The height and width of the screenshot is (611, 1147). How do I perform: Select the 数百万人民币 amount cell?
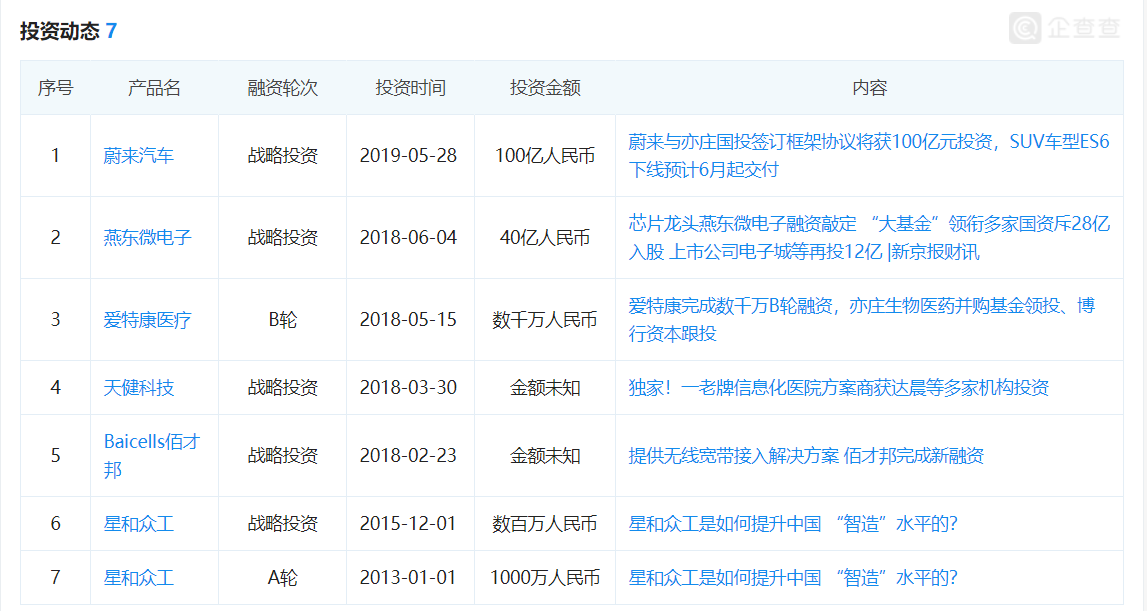[545, 524]
